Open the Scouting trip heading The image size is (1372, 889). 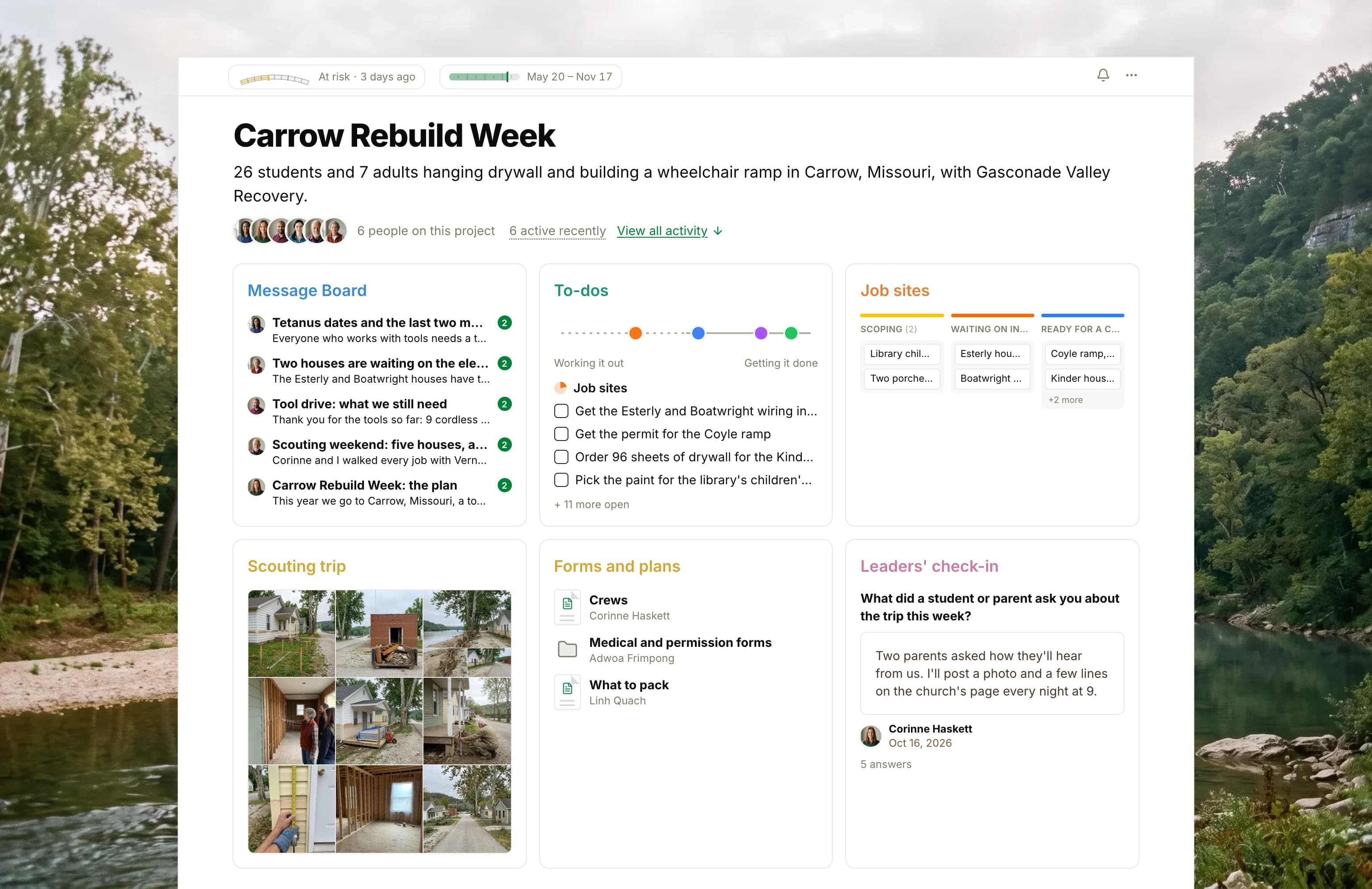click(296, 566)
